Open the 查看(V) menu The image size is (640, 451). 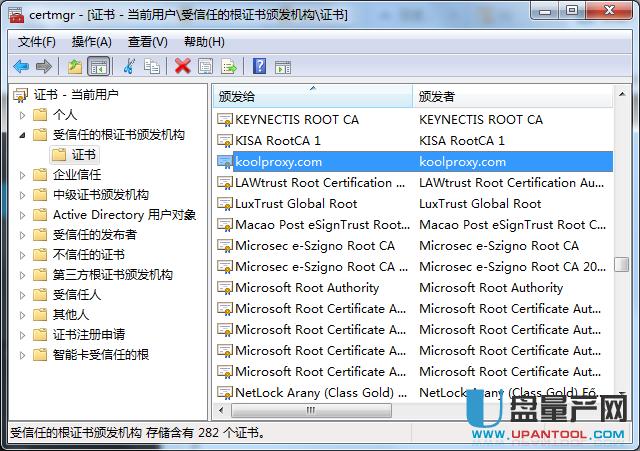pyautogui.click(x=148, y=42)
